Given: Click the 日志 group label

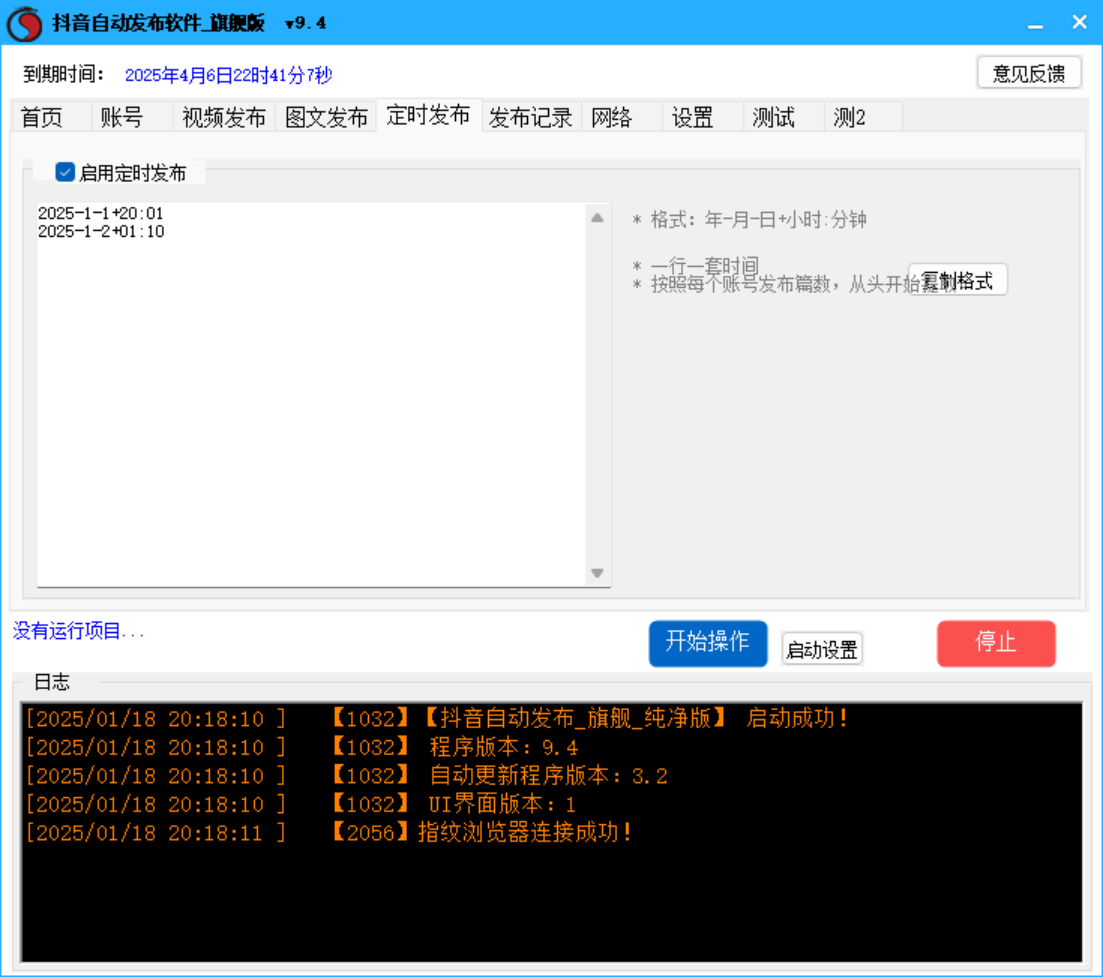Looking at the screenshot, I should (x=52, y=682).
